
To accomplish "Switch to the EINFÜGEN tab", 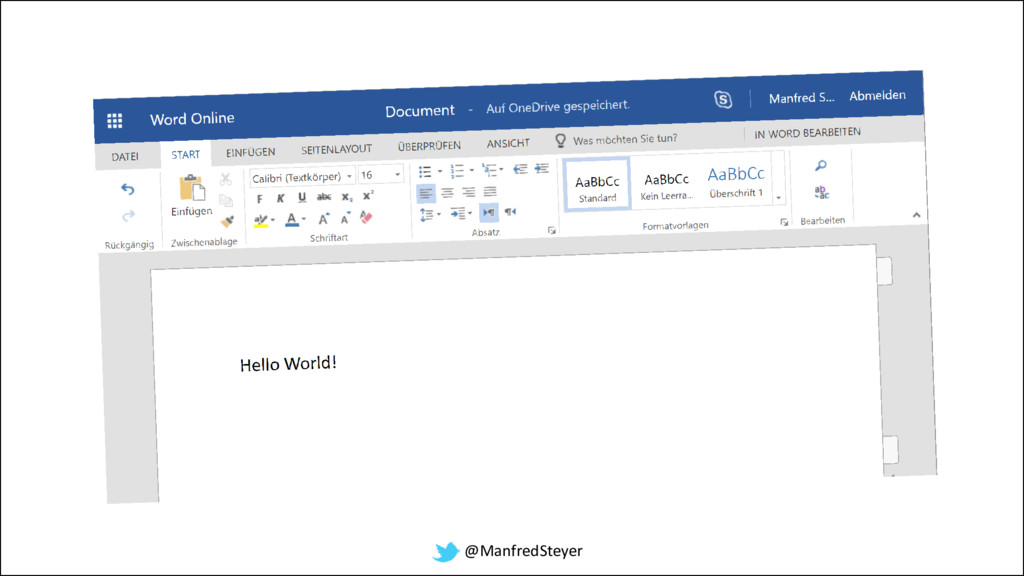I will [251, 152].
